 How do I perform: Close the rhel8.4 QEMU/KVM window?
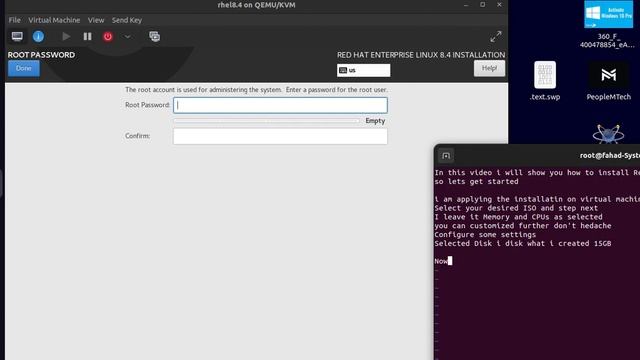[499, 5]
